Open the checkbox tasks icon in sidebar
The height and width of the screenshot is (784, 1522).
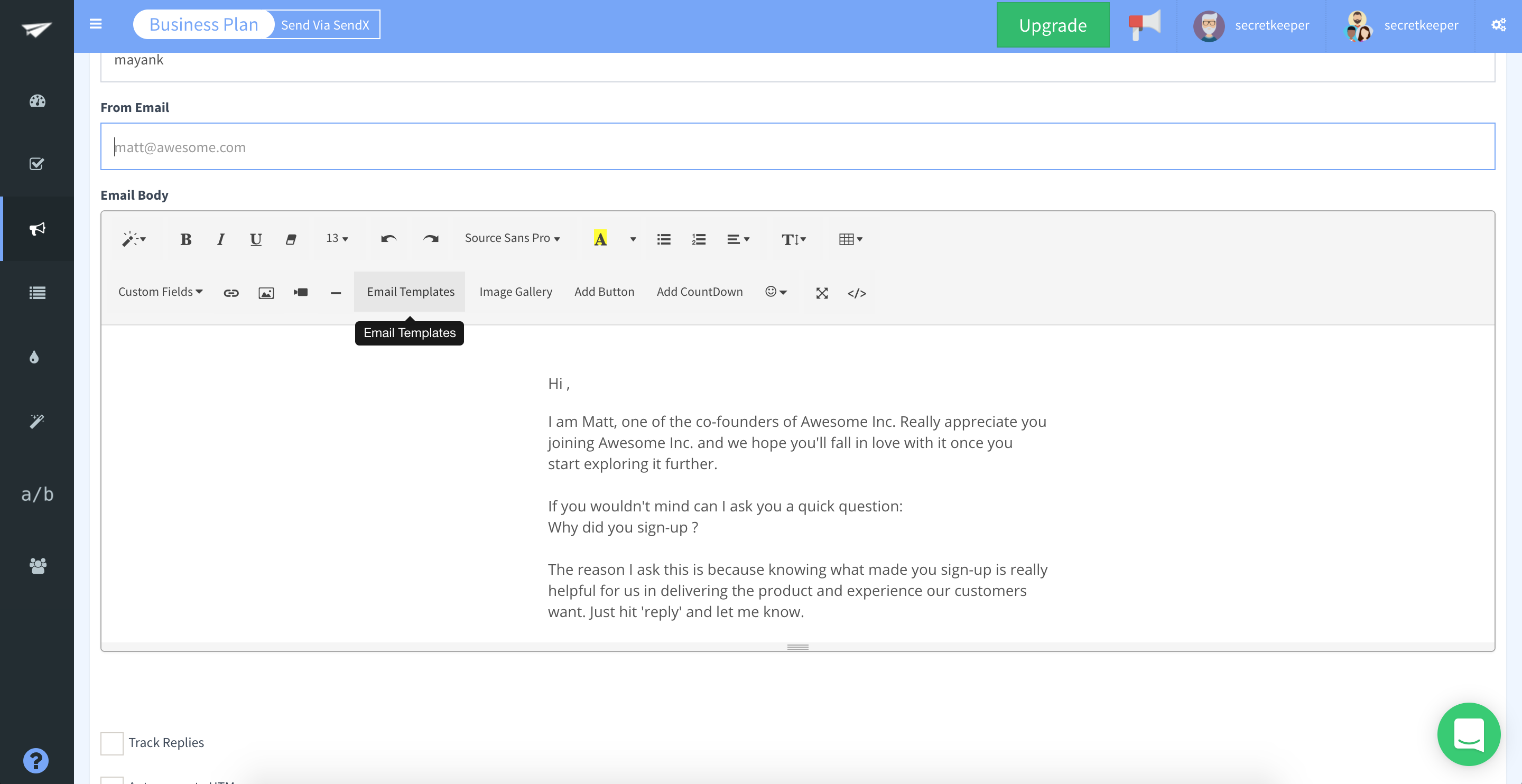pyautogui.click(x=36, y=164)
